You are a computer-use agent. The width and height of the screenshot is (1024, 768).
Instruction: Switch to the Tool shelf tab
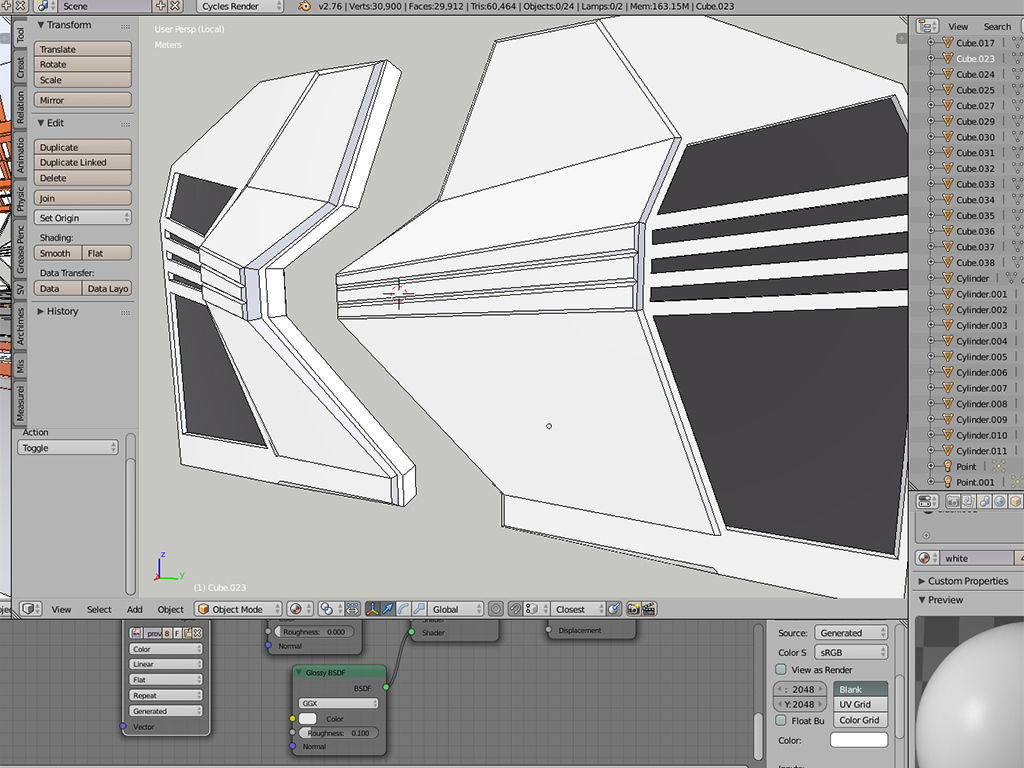click(x=20, y=35)
